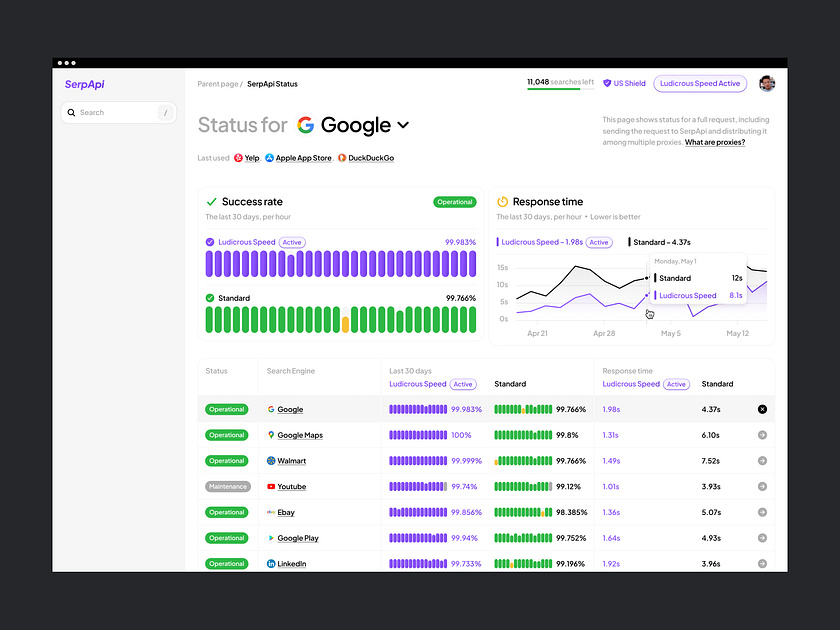
Task: Click the Response time clock icon
Action: point(502,201)
